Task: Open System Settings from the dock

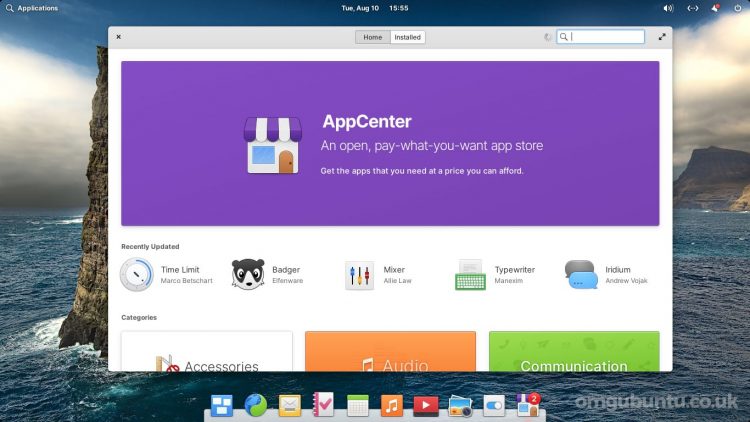Action: tap(494, 406)
